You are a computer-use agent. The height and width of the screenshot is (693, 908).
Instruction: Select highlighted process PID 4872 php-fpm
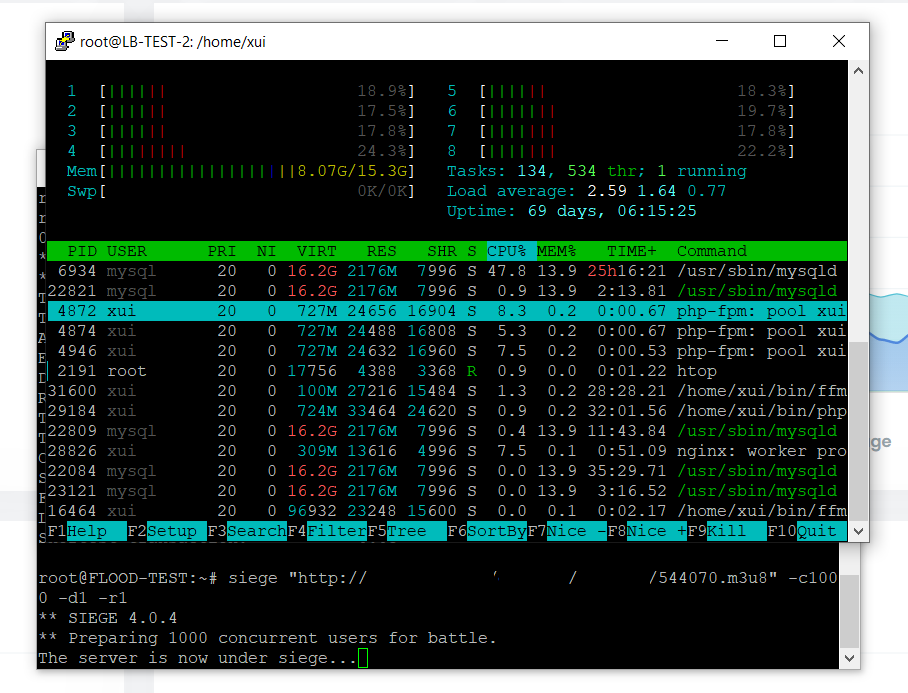[x=446, y=311]
